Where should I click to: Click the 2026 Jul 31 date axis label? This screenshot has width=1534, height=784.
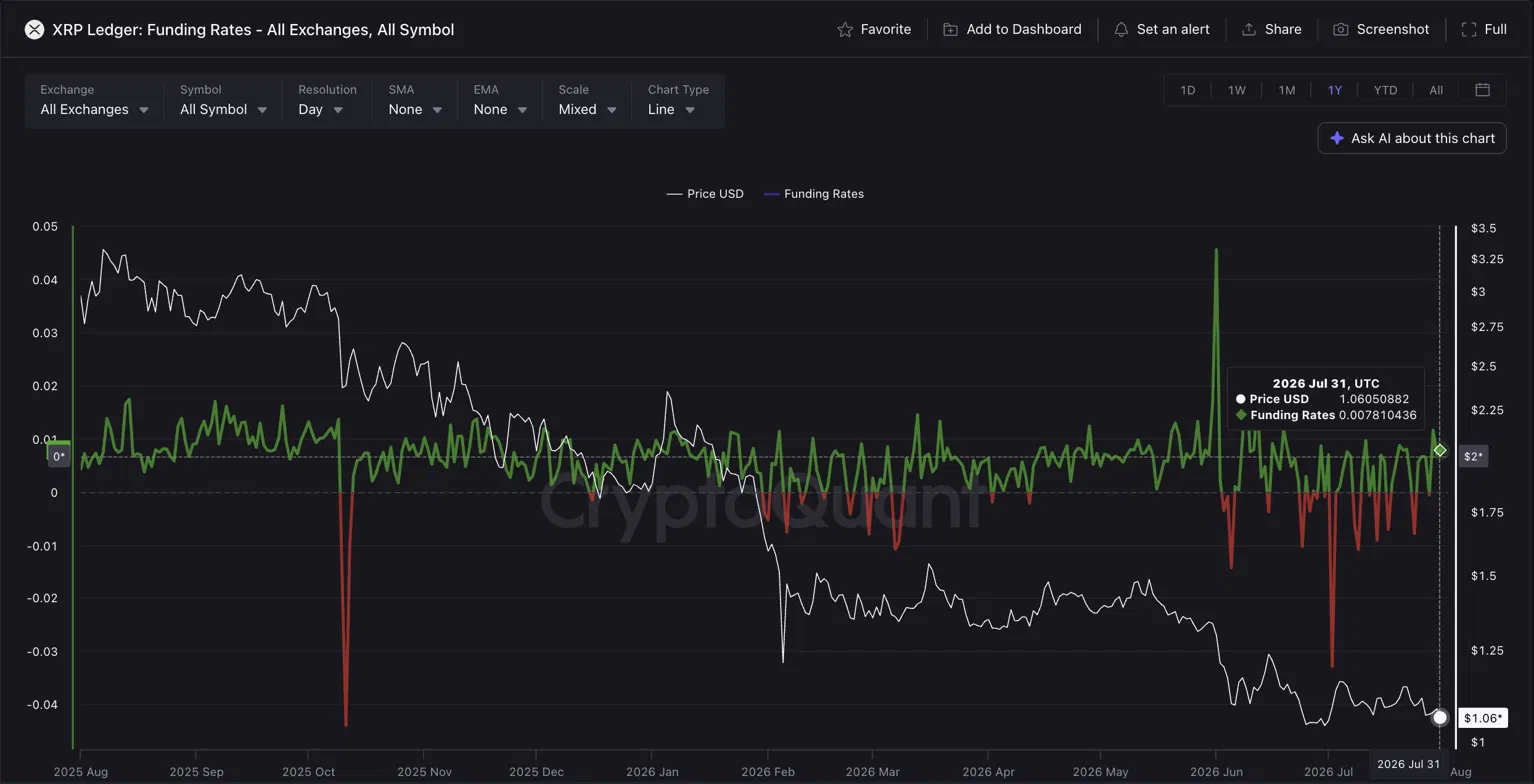click(x=1408, y=765)
